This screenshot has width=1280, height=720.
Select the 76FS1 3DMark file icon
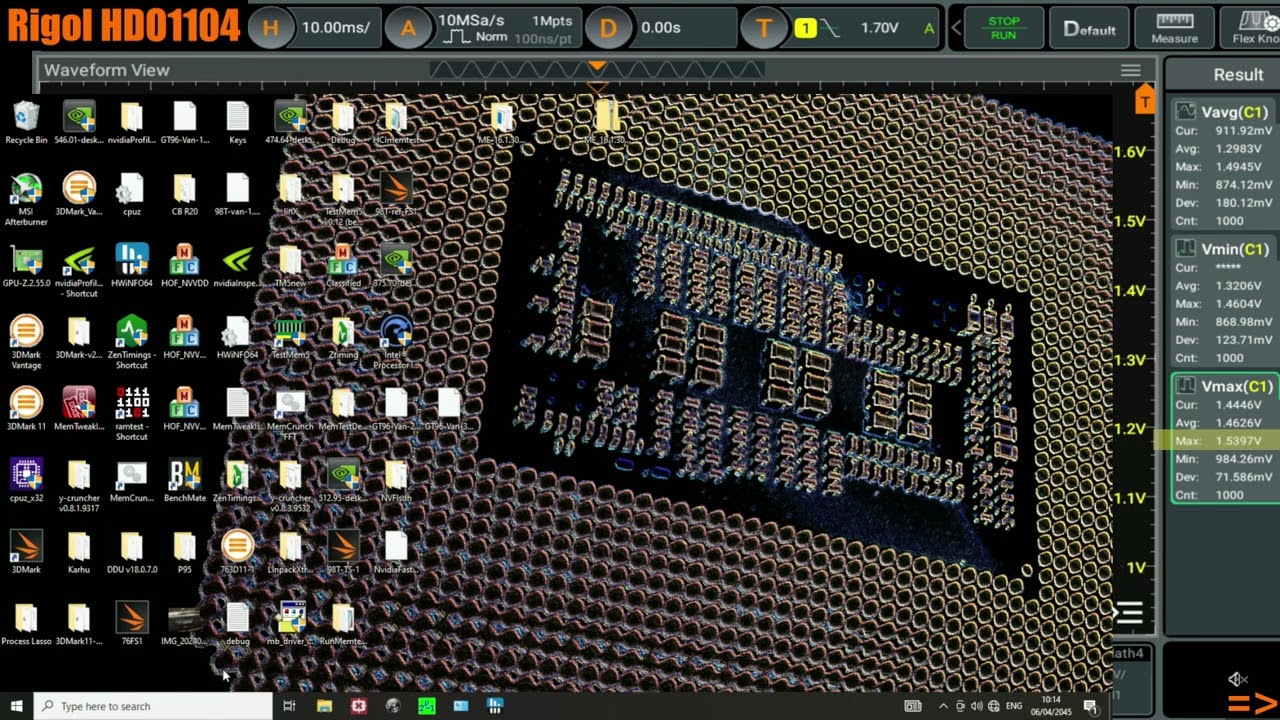(132, 624)
